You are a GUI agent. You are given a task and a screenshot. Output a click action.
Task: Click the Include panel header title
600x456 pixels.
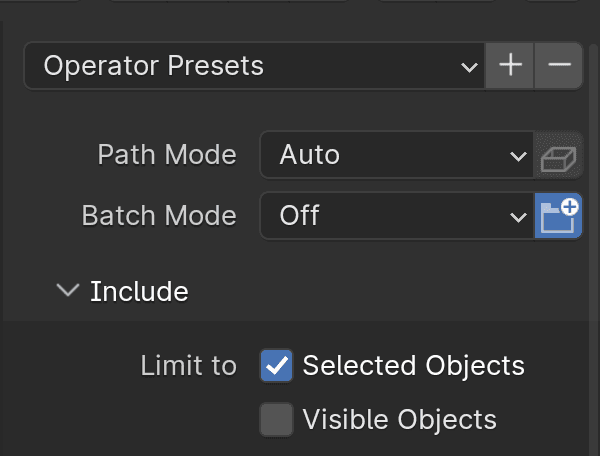(139, 292)
